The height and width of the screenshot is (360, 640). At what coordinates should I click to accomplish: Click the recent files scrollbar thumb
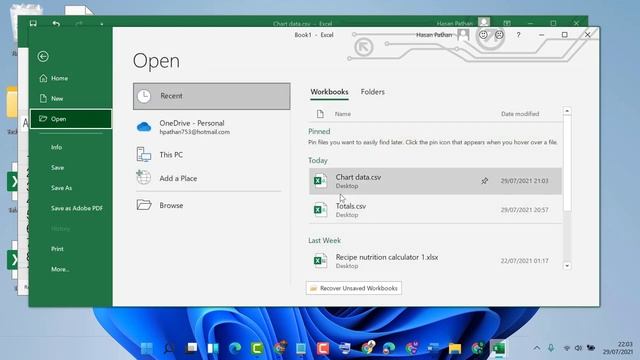[x=567, y=163]
